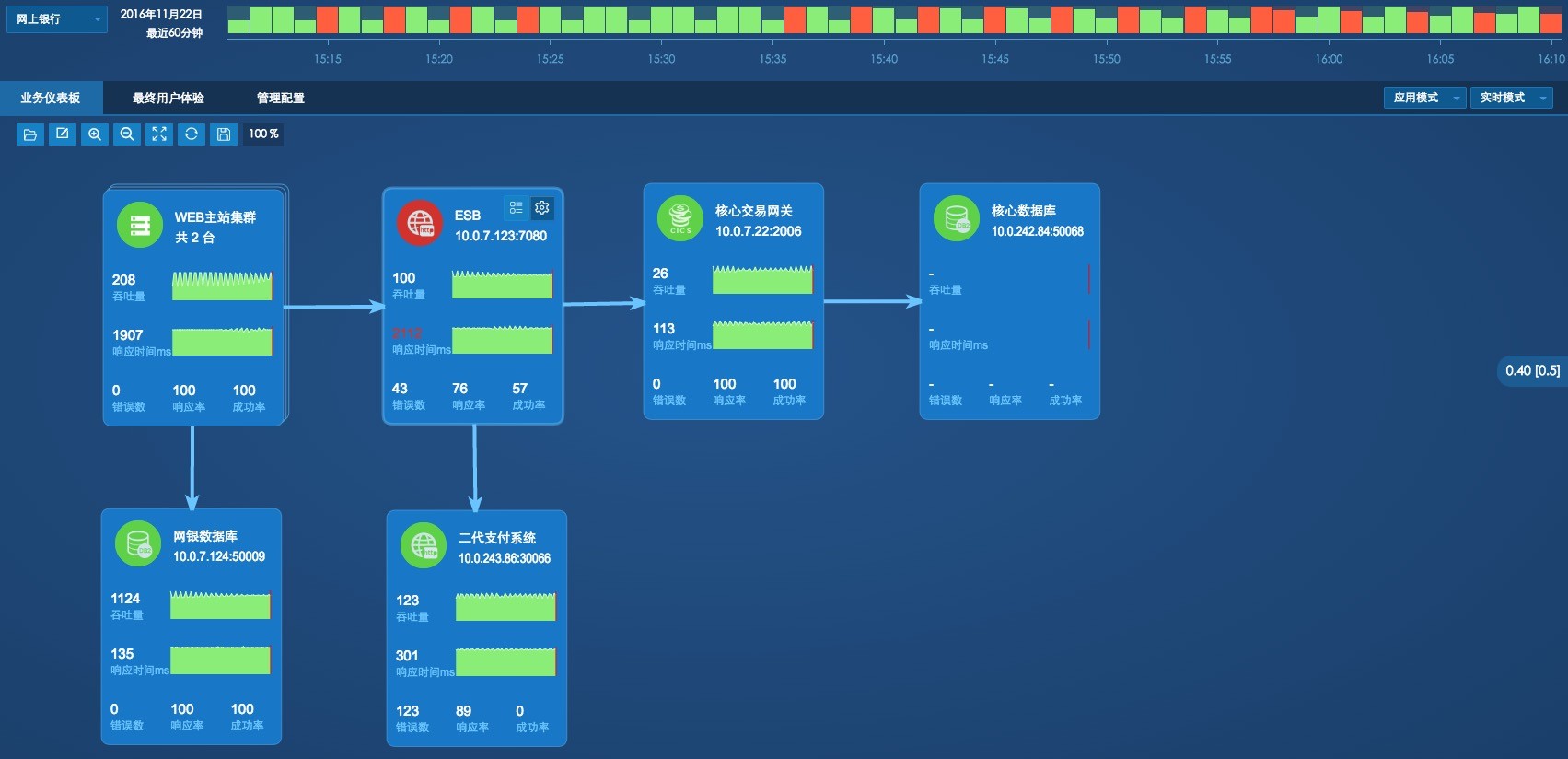
Task: Switch to the 管理配置 tab
Action: point(281,98)
